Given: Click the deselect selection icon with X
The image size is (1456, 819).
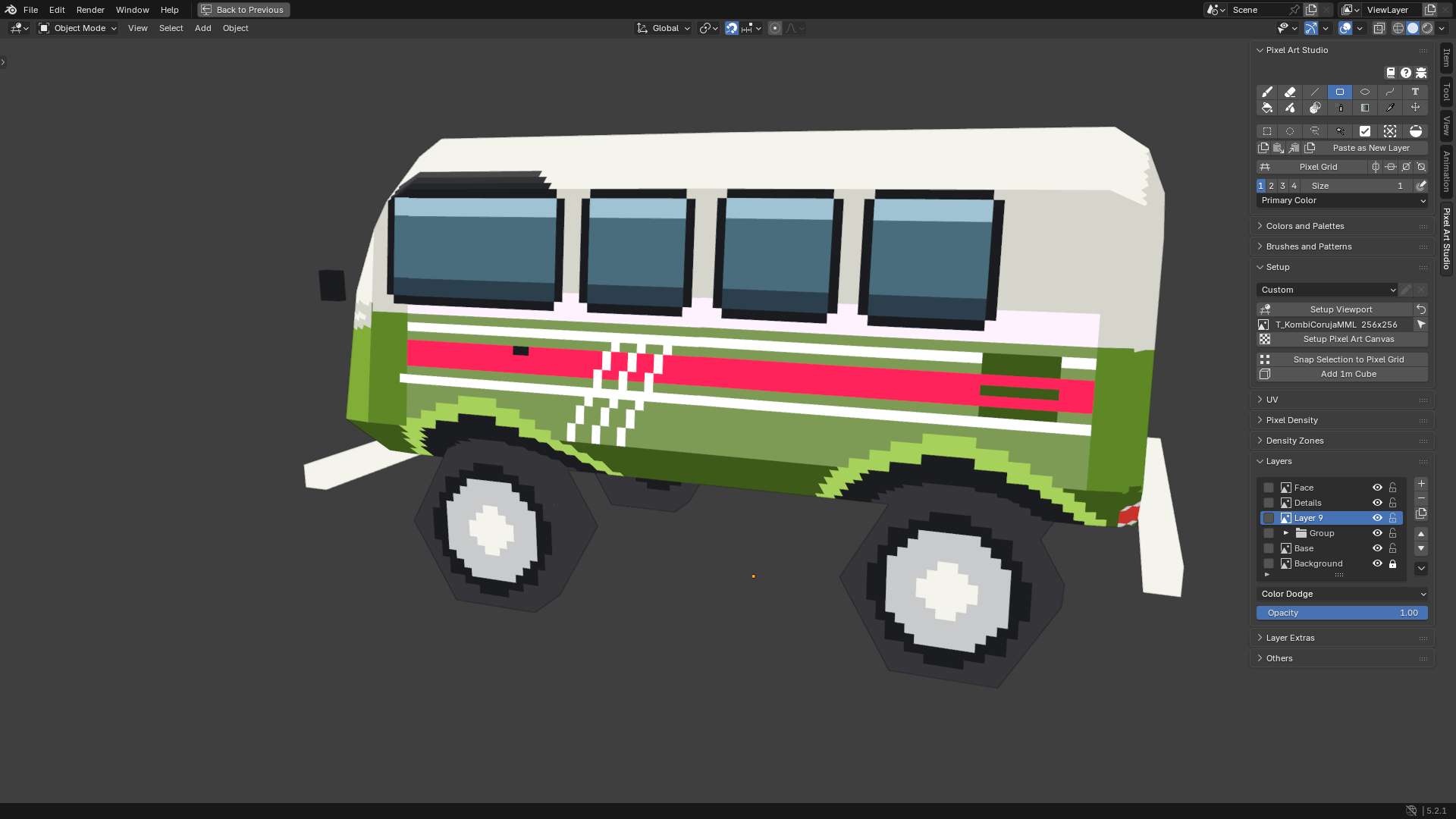Looking at the screenshot, I should (1390, 131).
